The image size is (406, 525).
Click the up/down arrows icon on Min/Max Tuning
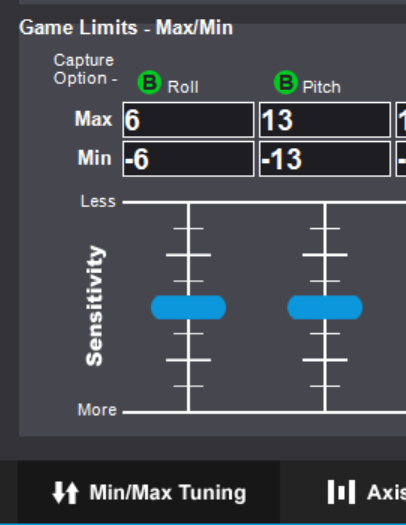click(66, 493)
